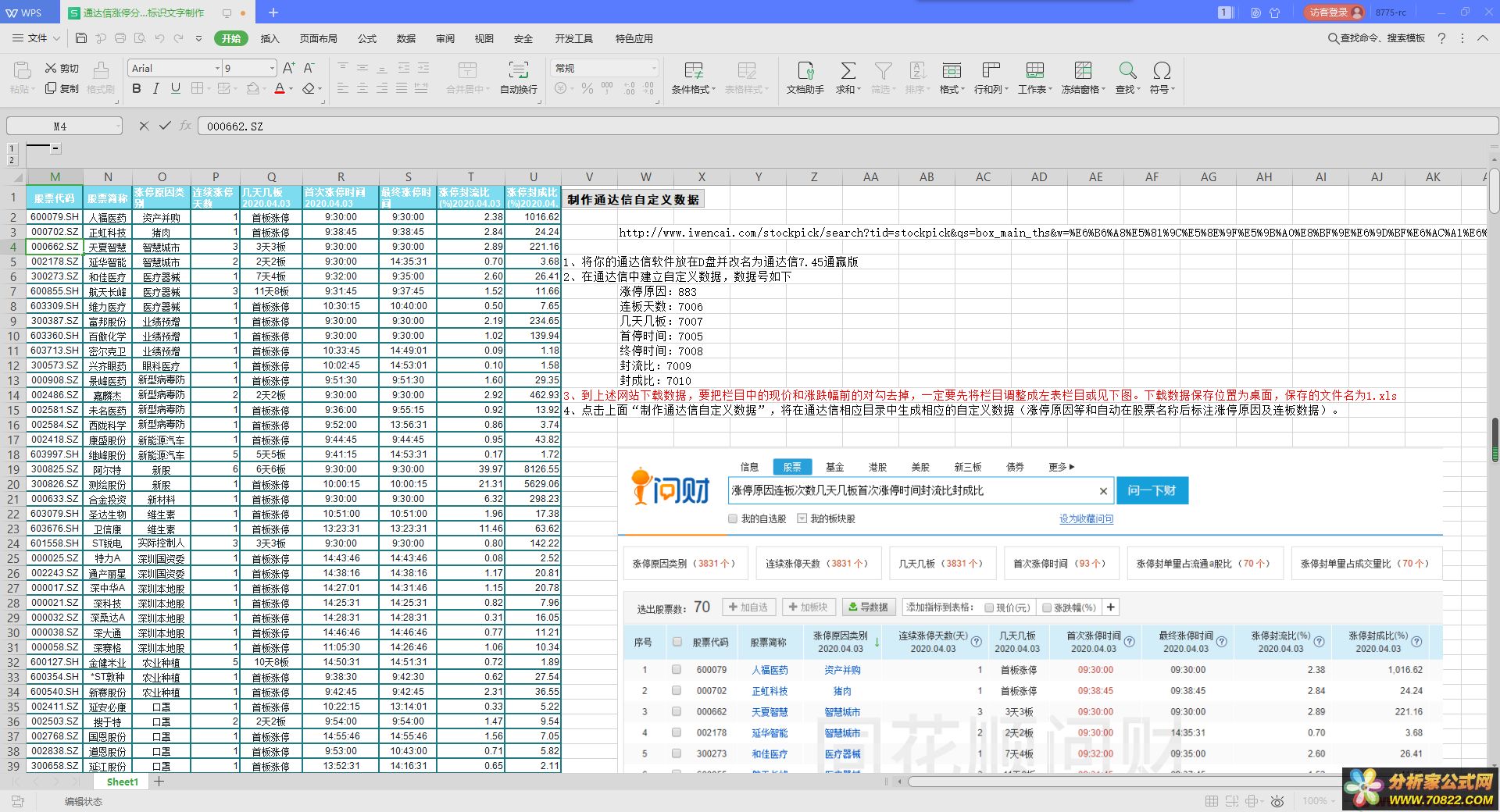
Task: Open the Data (数据) tab
Action: click(406, 38)
